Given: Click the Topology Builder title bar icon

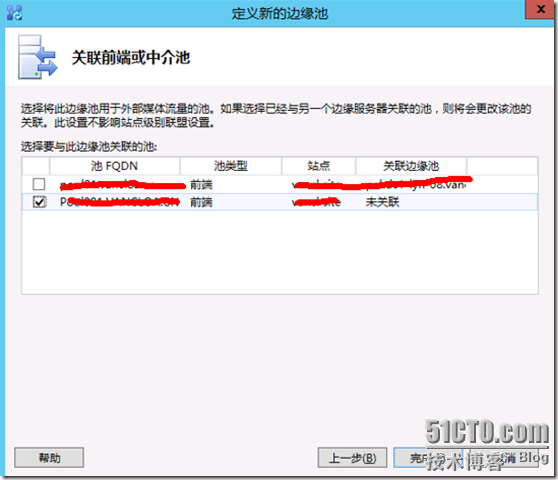Looking at the screenshot, I should point(14,13).
